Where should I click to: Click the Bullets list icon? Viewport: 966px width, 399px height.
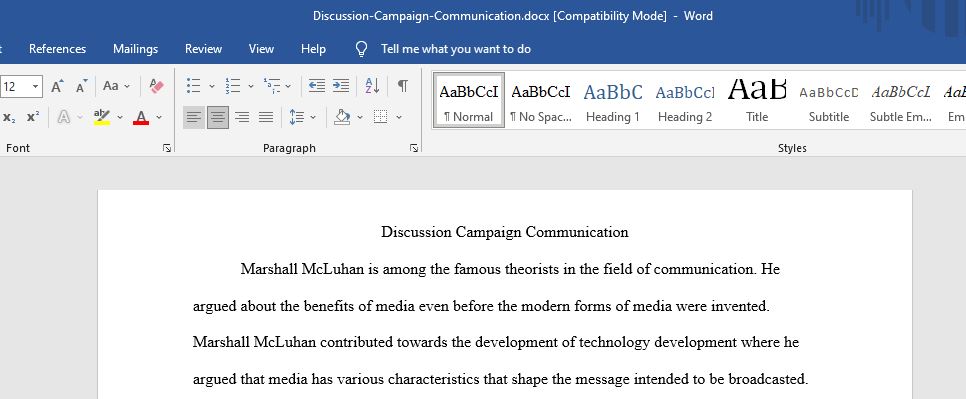tap(193, 86)
